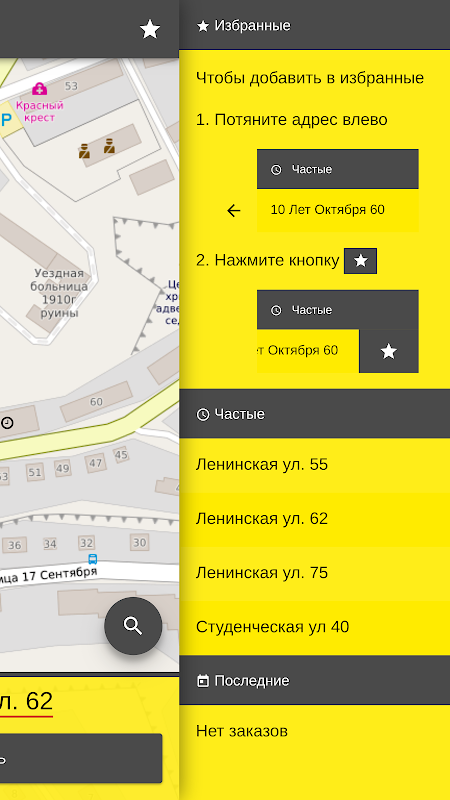Tap the Нет заказов text
The height and width of the screenshot is (800, 450).
[242, 731]
